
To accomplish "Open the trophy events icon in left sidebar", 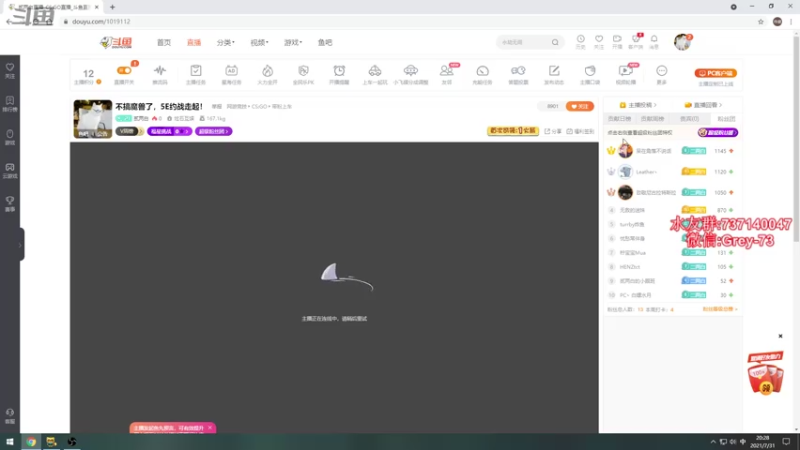I will tap(10, 204).
